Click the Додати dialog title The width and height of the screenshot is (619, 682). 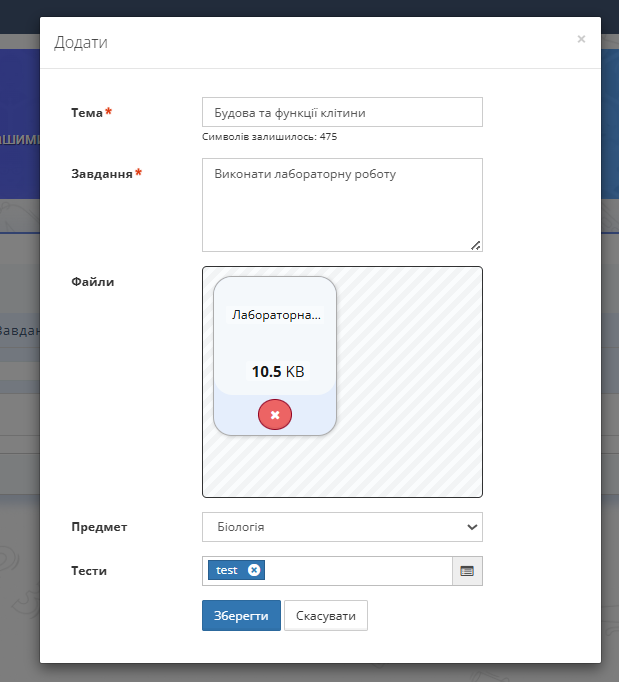click(81, 42)
